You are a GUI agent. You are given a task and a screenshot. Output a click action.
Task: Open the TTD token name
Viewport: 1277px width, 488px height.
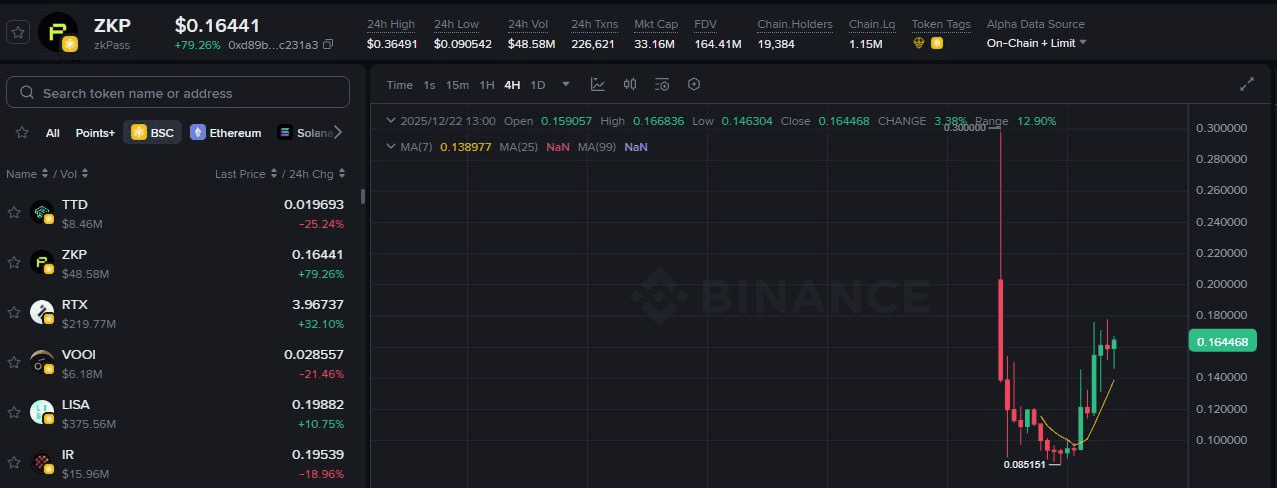tap(75, 204)
